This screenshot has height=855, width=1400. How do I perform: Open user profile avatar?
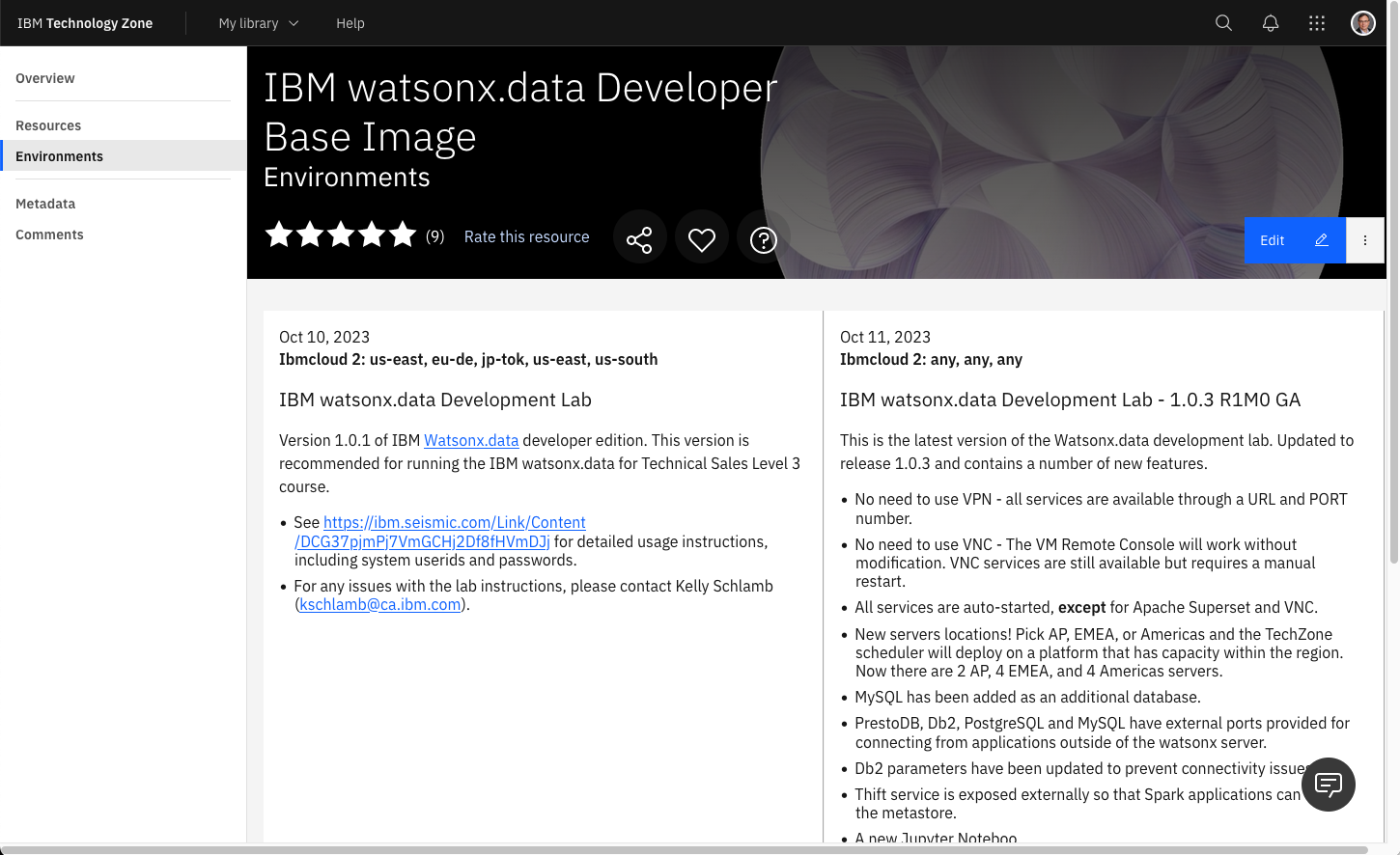tap(1363, 23)
